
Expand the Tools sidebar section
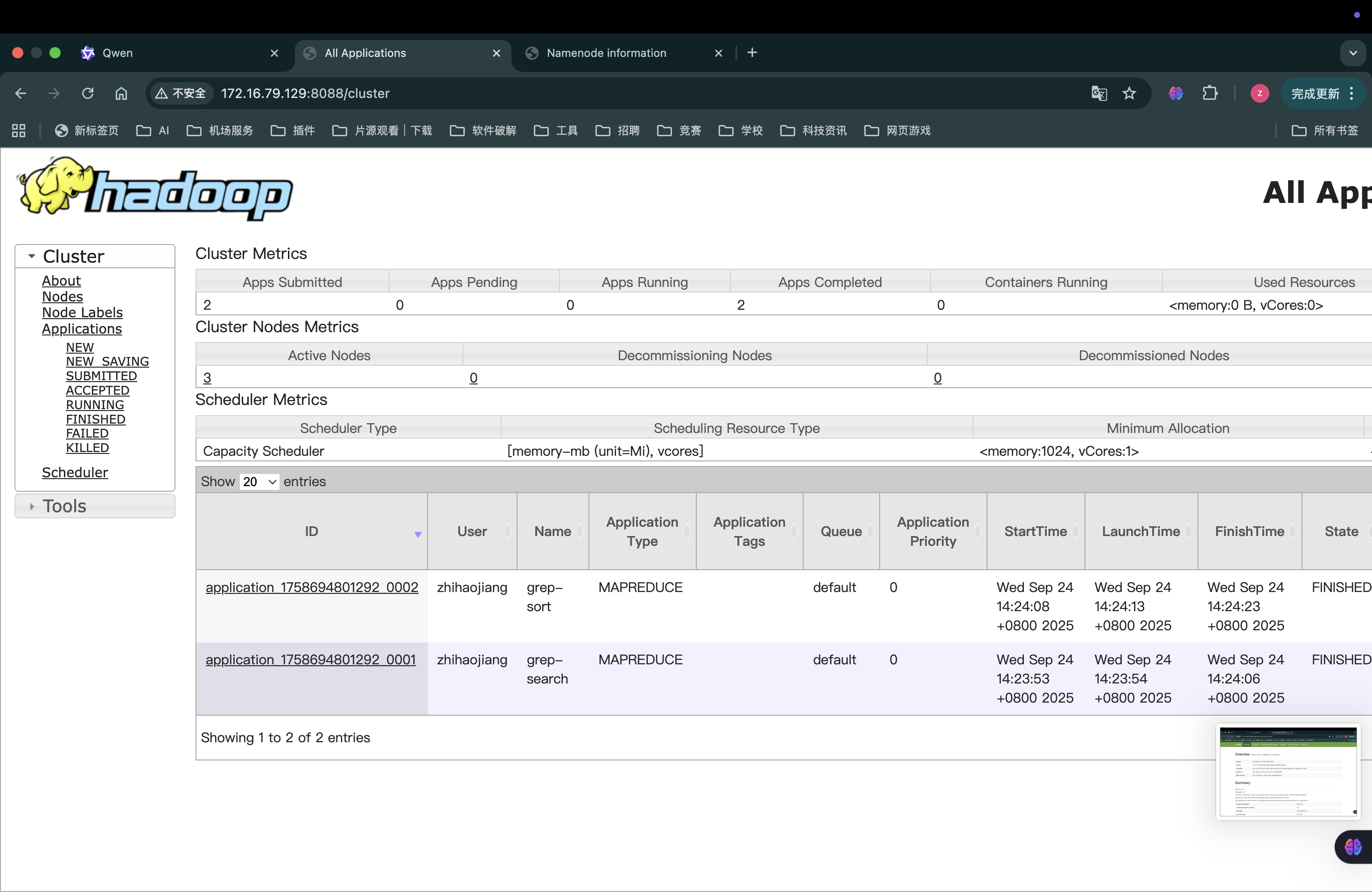point(95,506)
